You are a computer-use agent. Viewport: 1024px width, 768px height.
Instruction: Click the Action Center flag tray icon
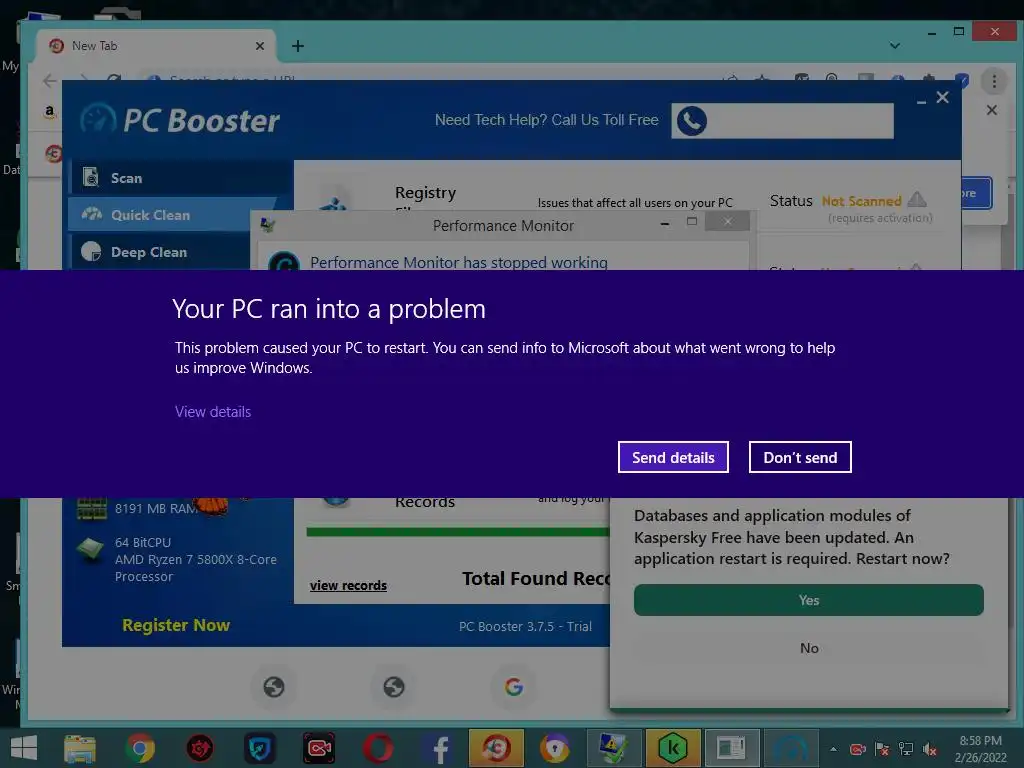[x=882, y=749]
